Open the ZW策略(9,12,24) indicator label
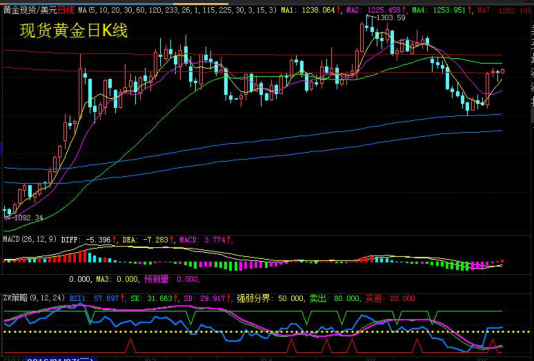The width and height of the screenshot is (534, 361). tap(34, 298)
